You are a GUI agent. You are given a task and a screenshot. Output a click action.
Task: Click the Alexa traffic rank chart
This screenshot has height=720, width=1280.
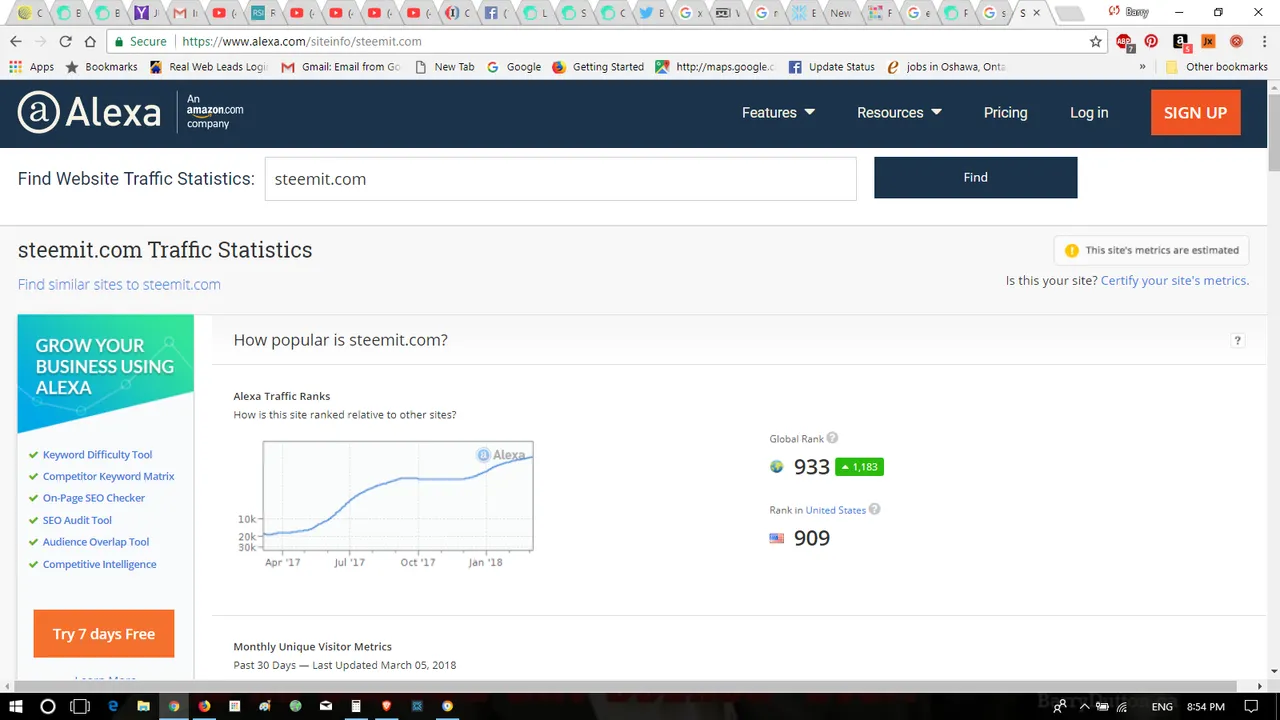click(x=398, y=496)
